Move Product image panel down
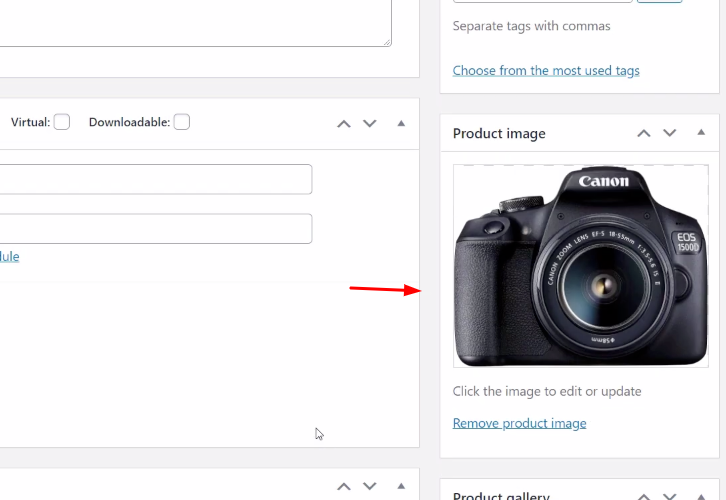The height and width of the screenshot is (500, 726). tap(670, 133)
